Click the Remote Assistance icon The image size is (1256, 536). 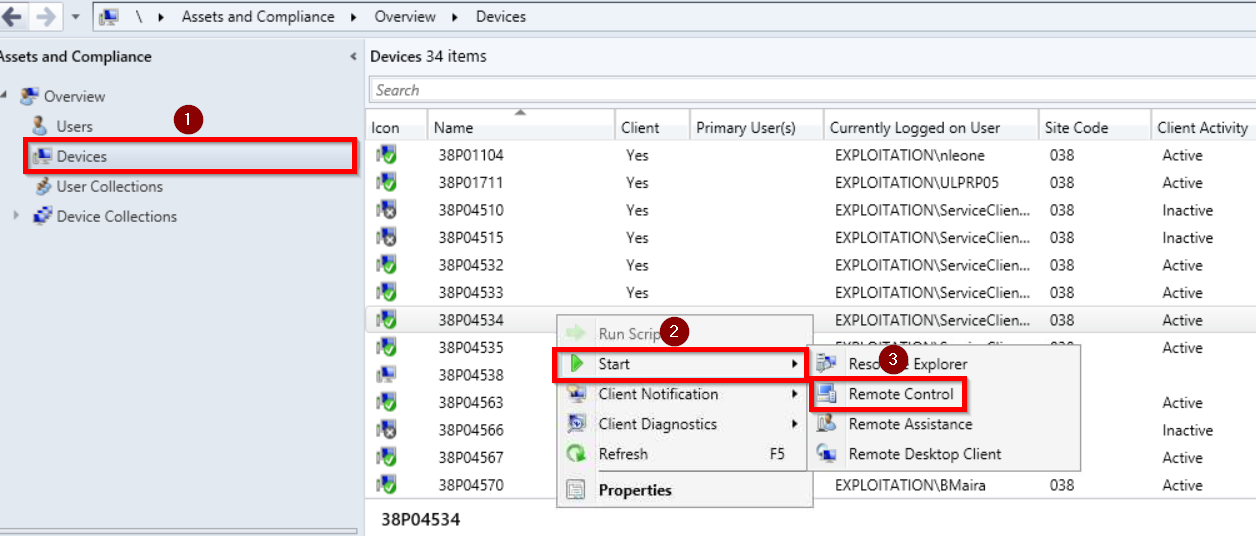827,424
